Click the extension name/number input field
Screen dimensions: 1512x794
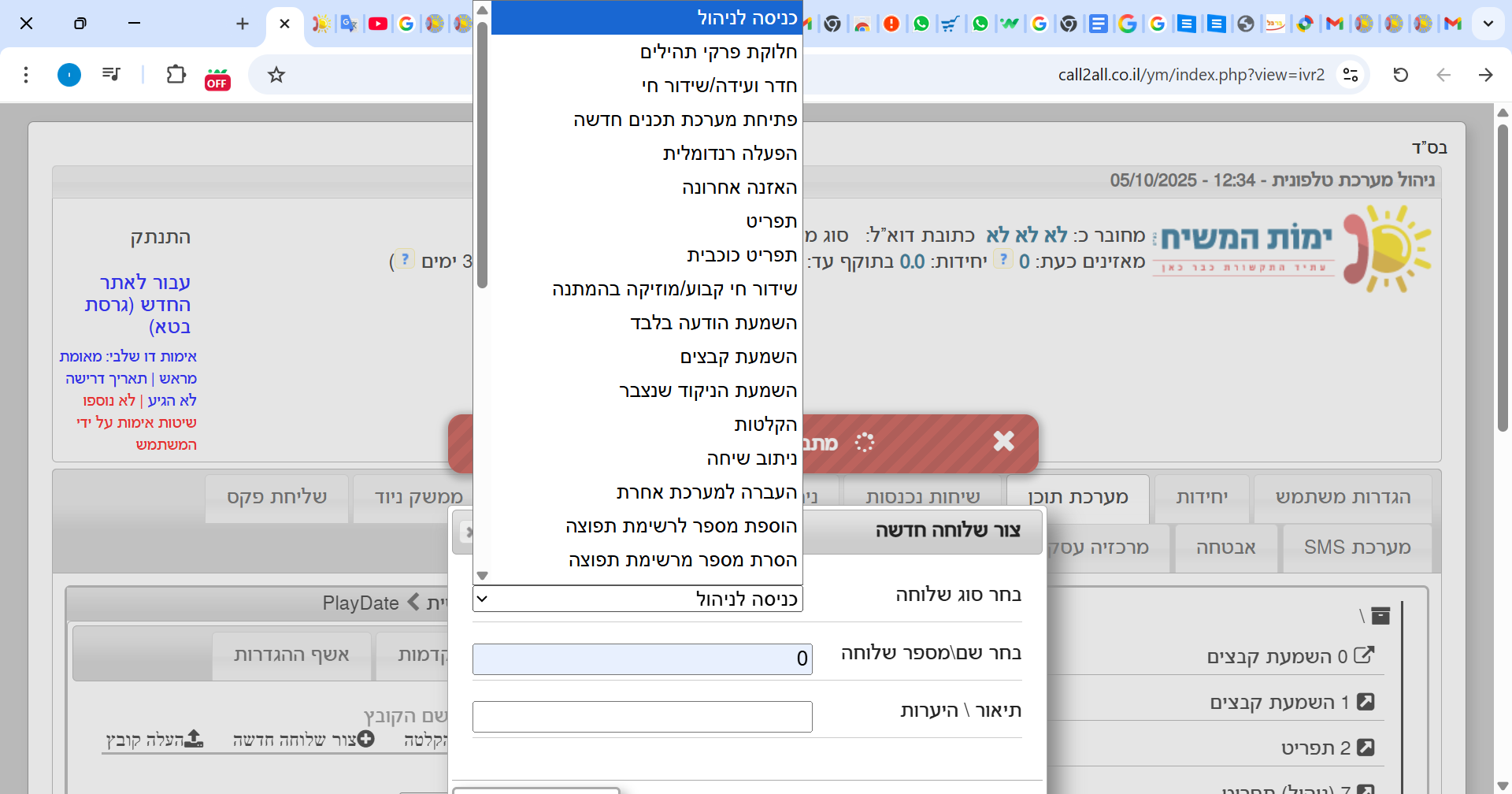pyautogui.click(x=642, y=659)
